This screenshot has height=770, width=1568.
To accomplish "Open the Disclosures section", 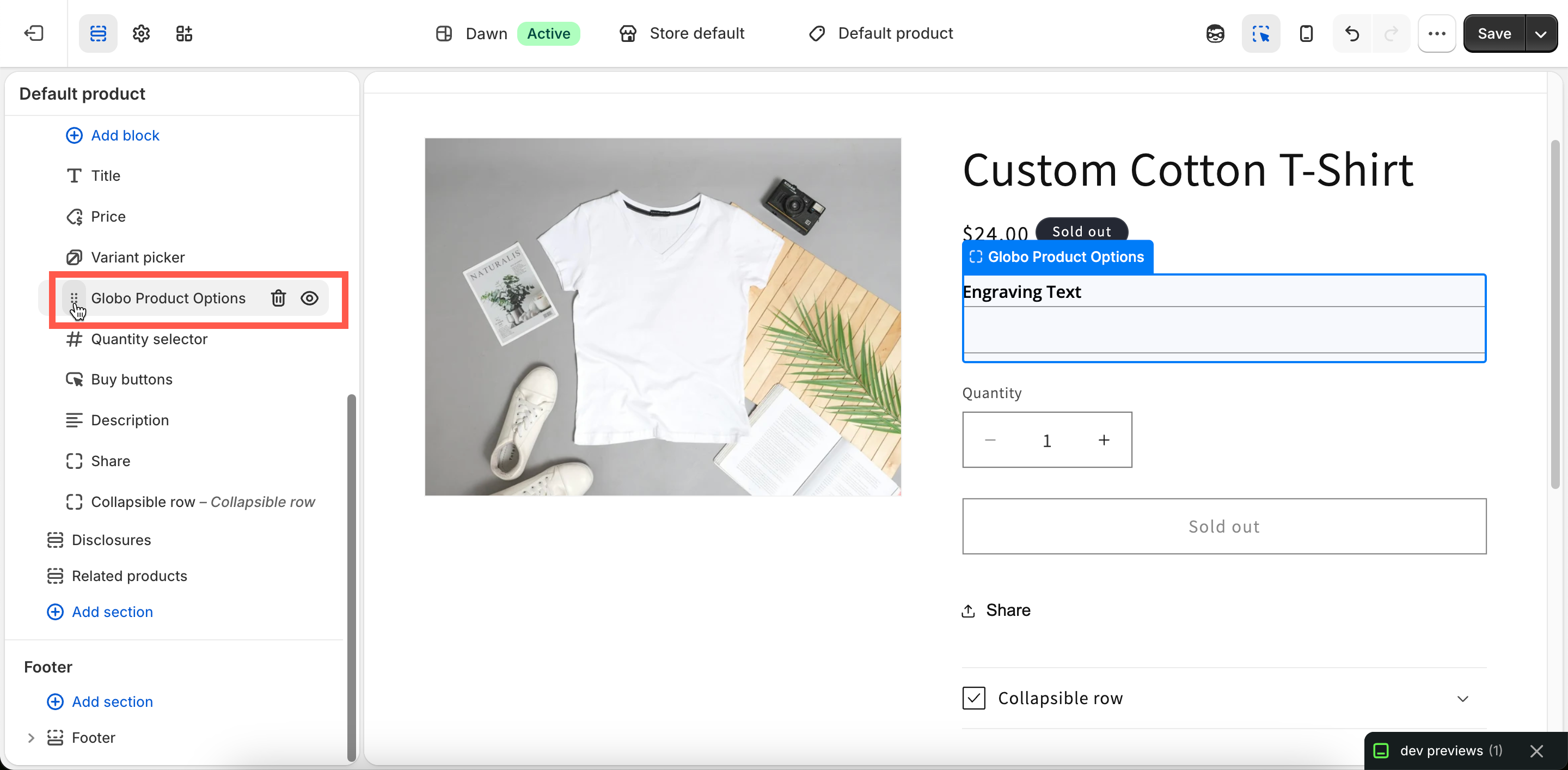I will 99,540.
